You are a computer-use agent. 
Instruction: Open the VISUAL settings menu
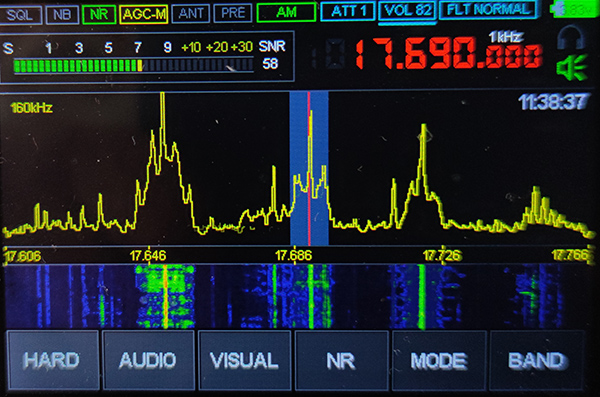point(245,360)
